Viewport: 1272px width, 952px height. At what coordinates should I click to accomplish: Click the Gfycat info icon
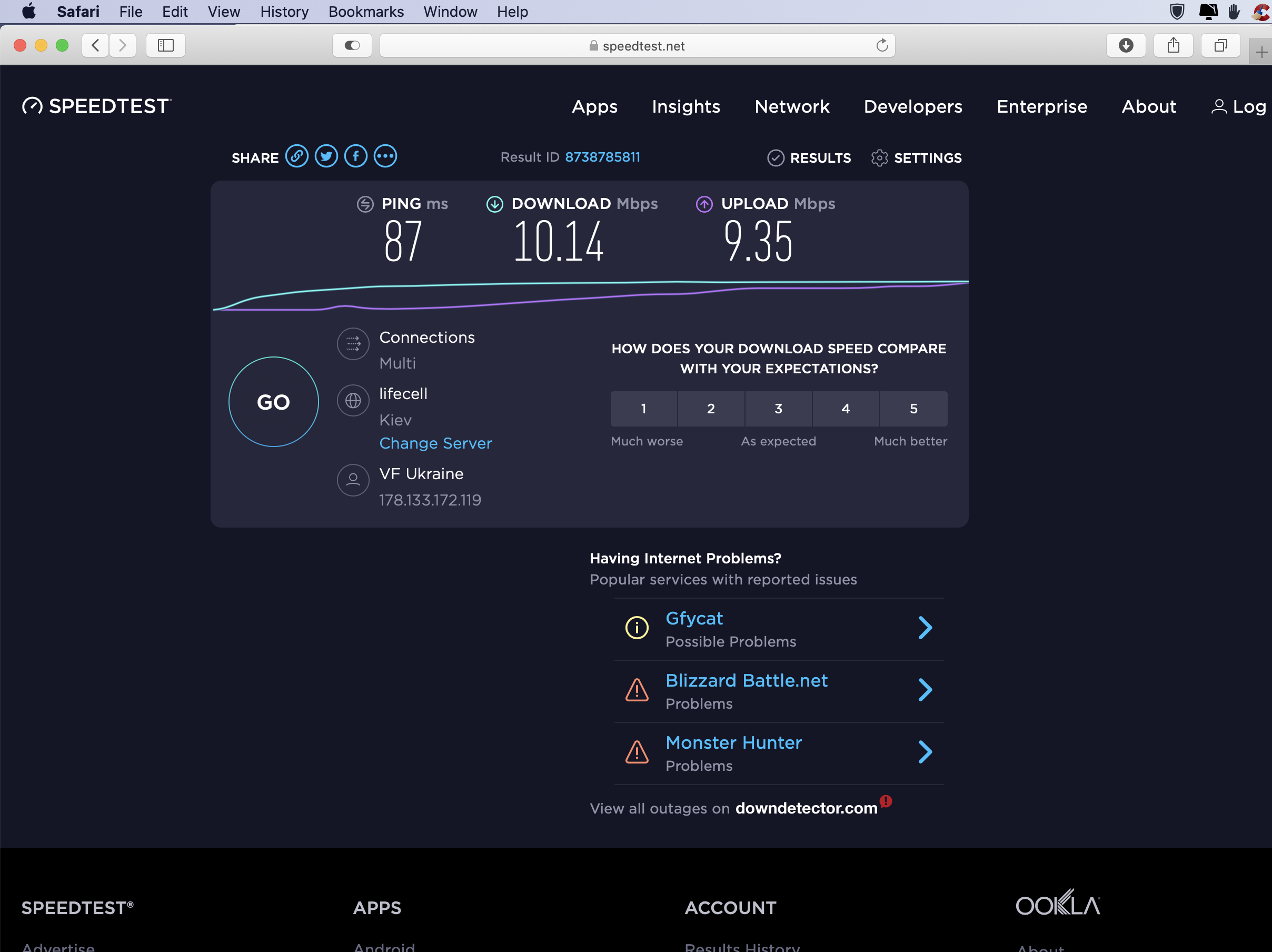637,628
